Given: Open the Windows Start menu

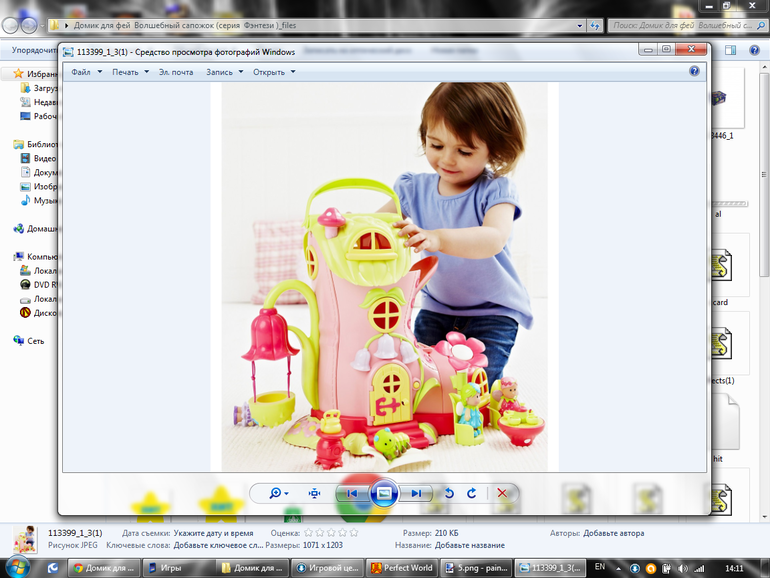Looking at the screenshot, I should coord(17,568).
